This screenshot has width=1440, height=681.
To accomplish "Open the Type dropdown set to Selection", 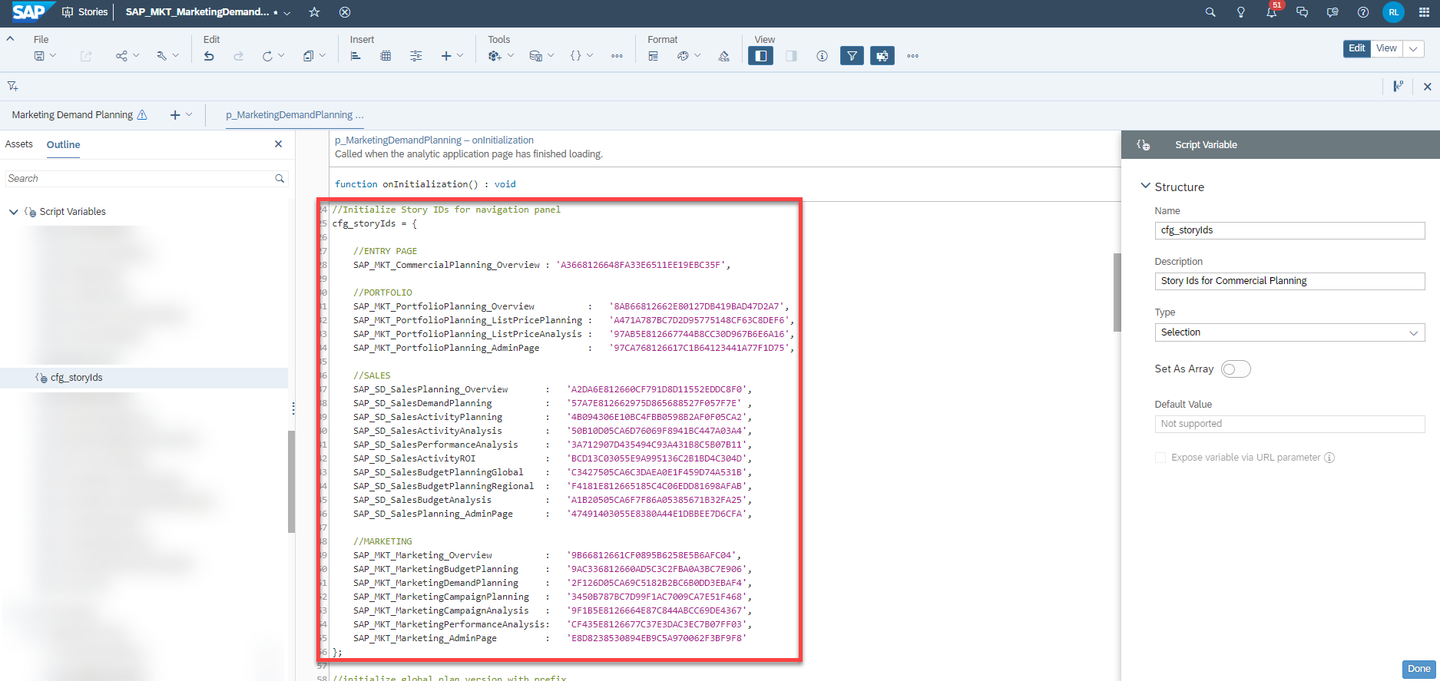I will click(x=1289, y=332).
